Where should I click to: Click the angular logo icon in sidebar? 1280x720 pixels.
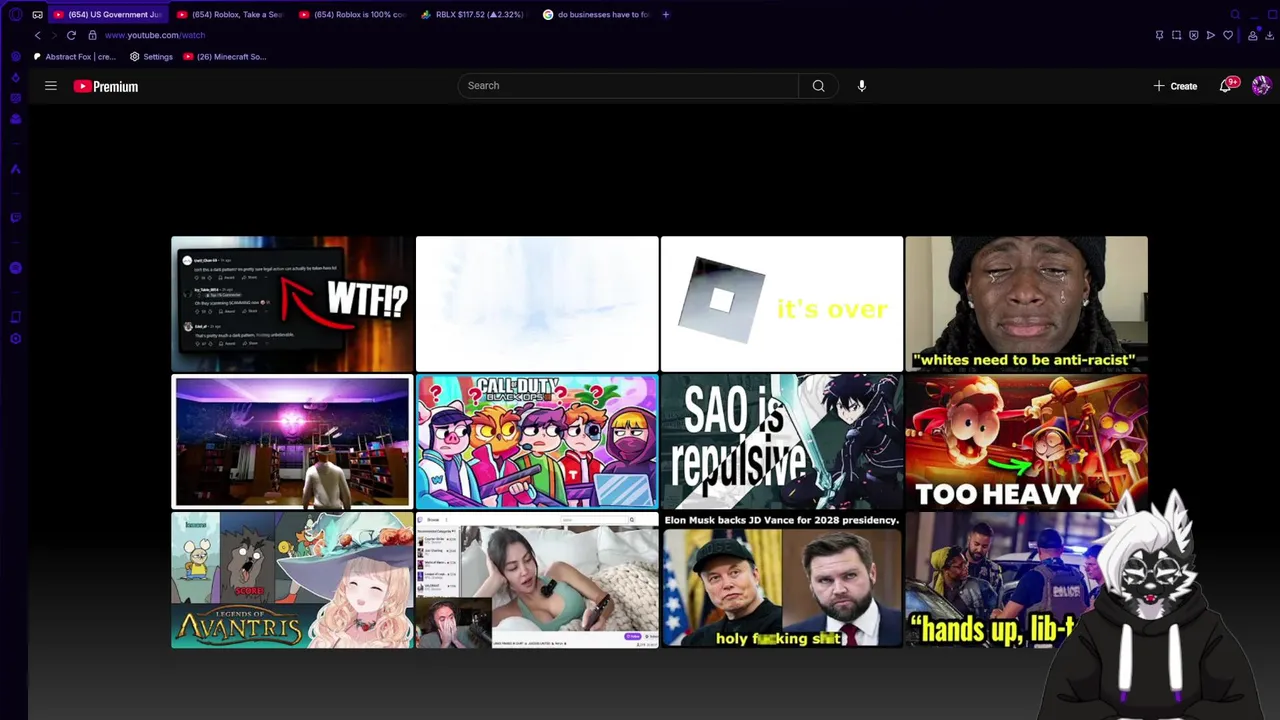pos(15,169)
